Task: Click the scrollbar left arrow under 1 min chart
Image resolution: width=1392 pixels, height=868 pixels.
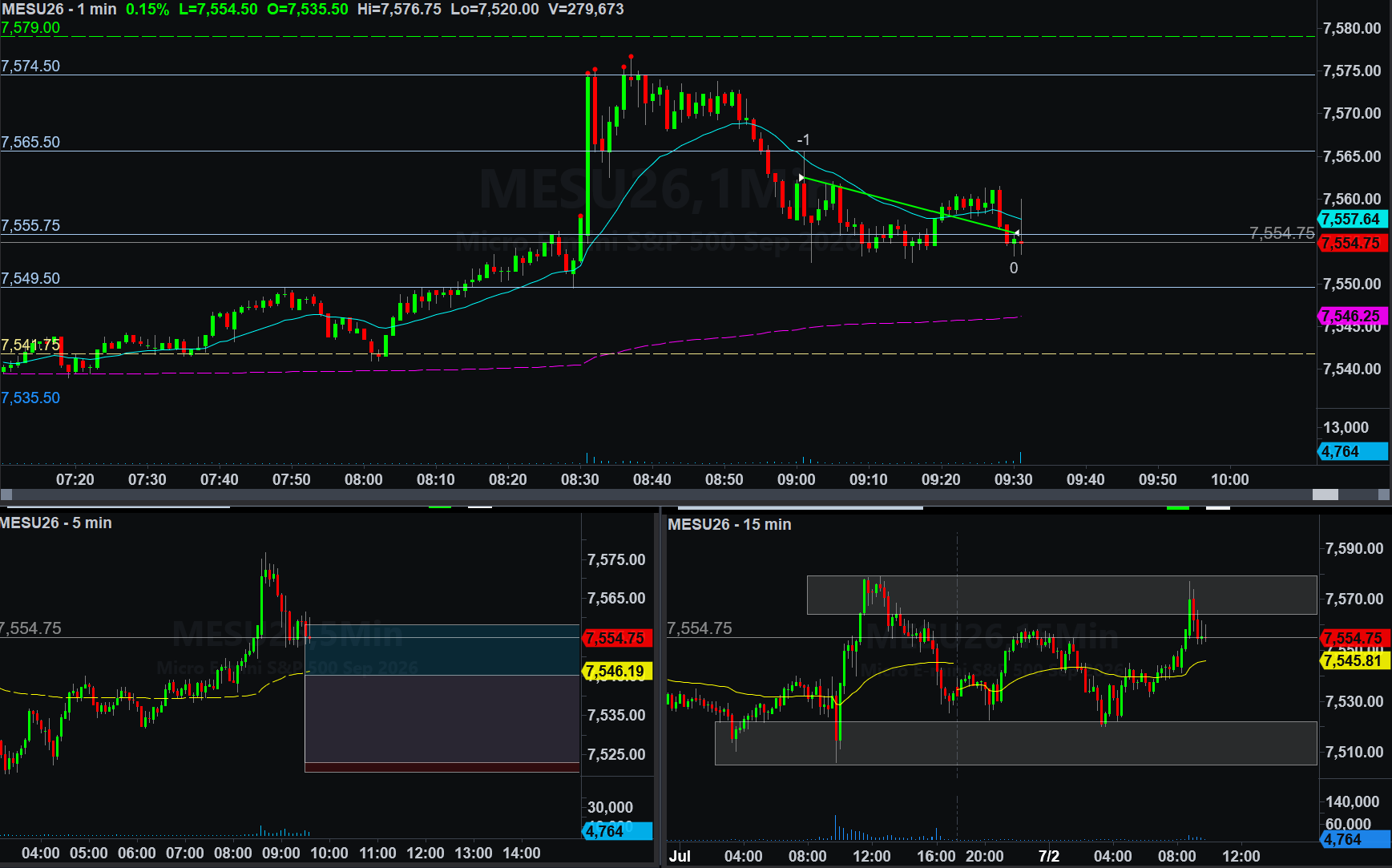Action: (x=6, y=495)
